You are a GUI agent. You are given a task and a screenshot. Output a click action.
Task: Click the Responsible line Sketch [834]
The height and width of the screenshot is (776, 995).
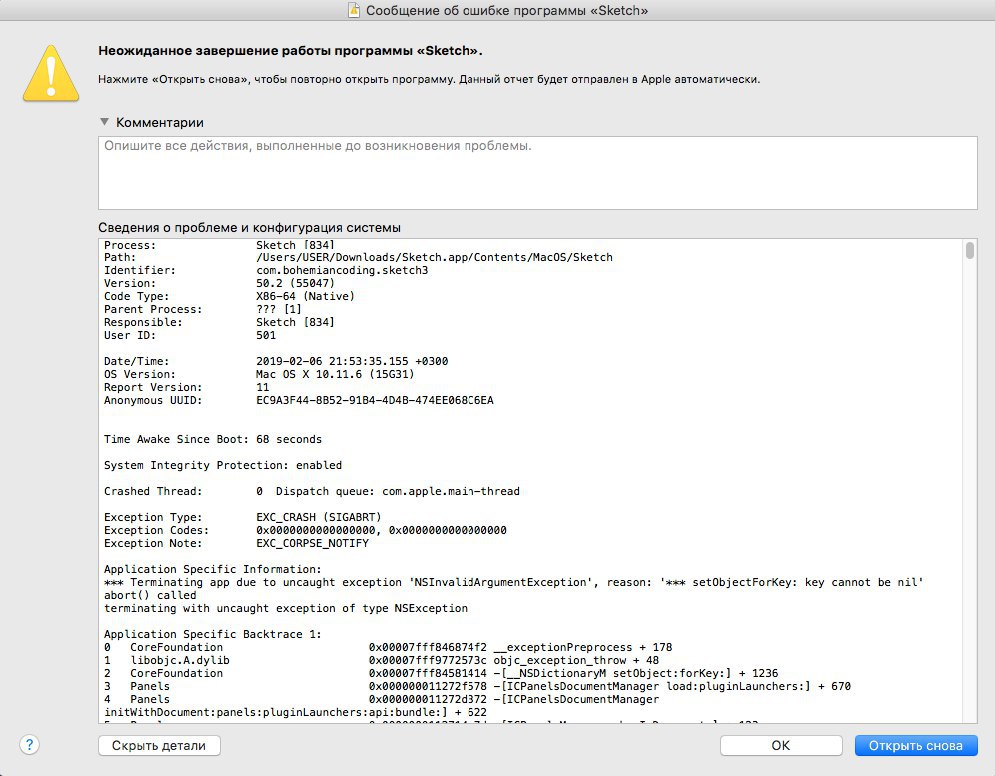coord(220,322)
